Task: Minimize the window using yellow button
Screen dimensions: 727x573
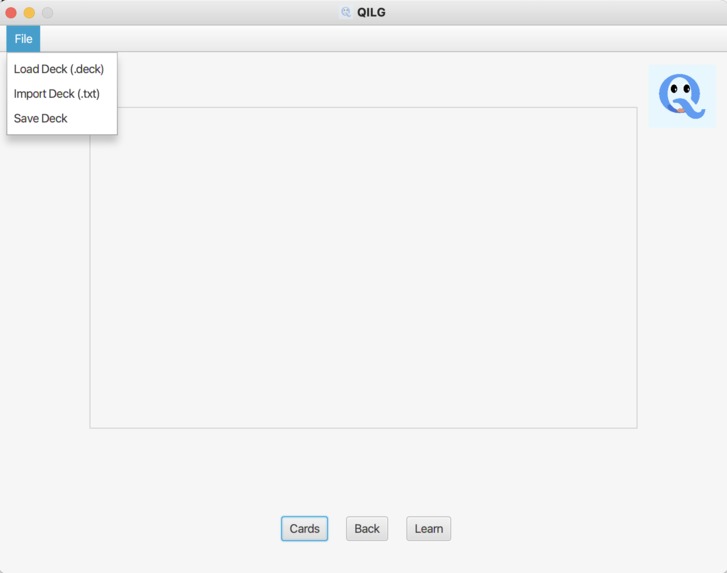Action: [29, 13]
